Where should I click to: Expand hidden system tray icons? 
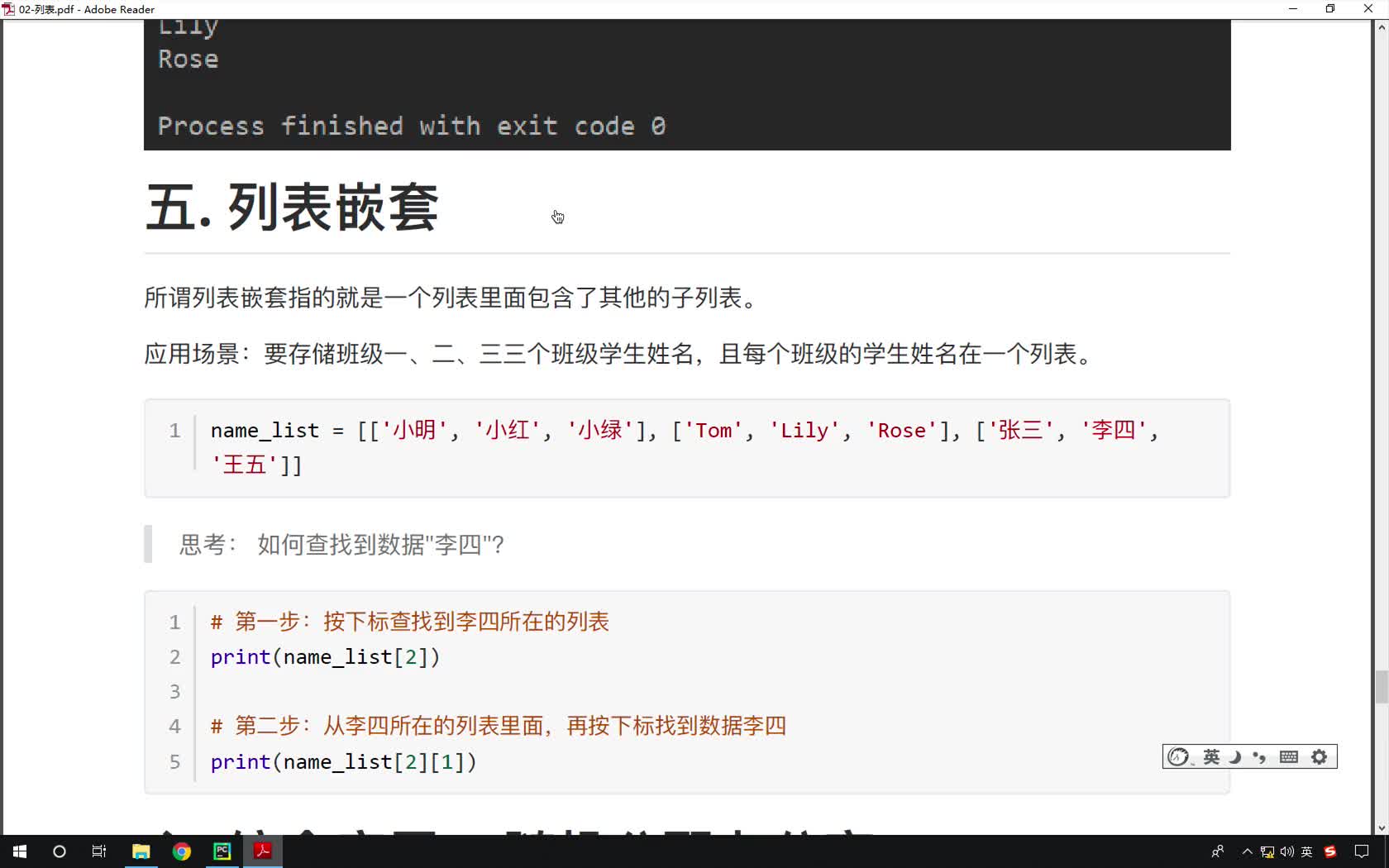tap(1247, 851)
